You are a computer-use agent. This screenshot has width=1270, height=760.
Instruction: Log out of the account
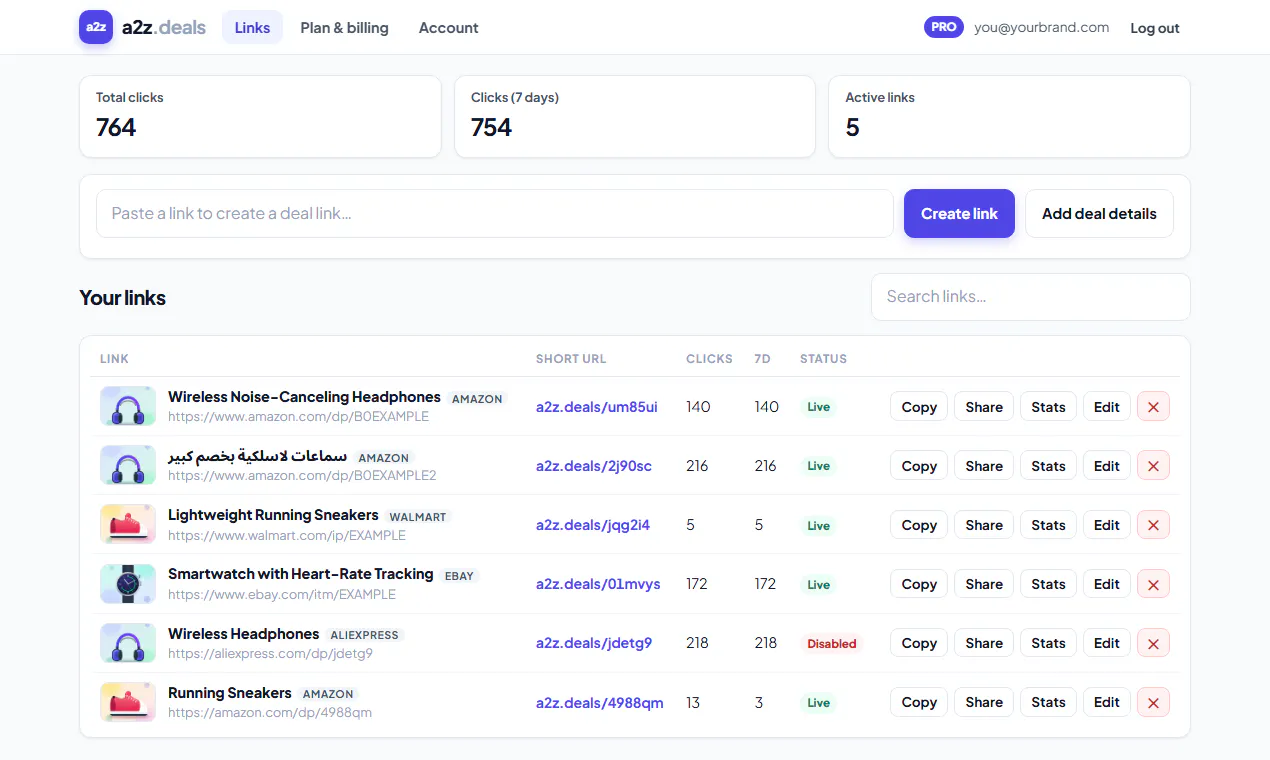(x=1155, y=28)
